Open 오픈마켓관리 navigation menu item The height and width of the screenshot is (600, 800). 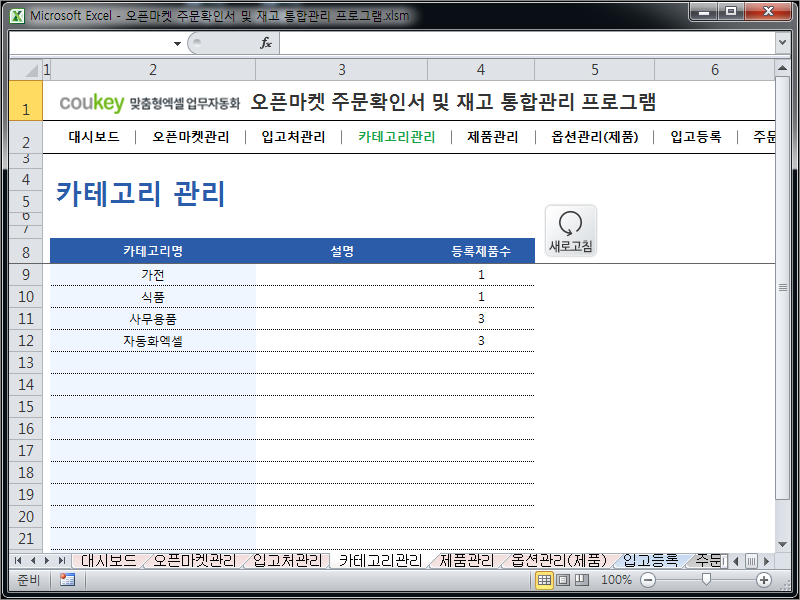(x=191, y=137)
